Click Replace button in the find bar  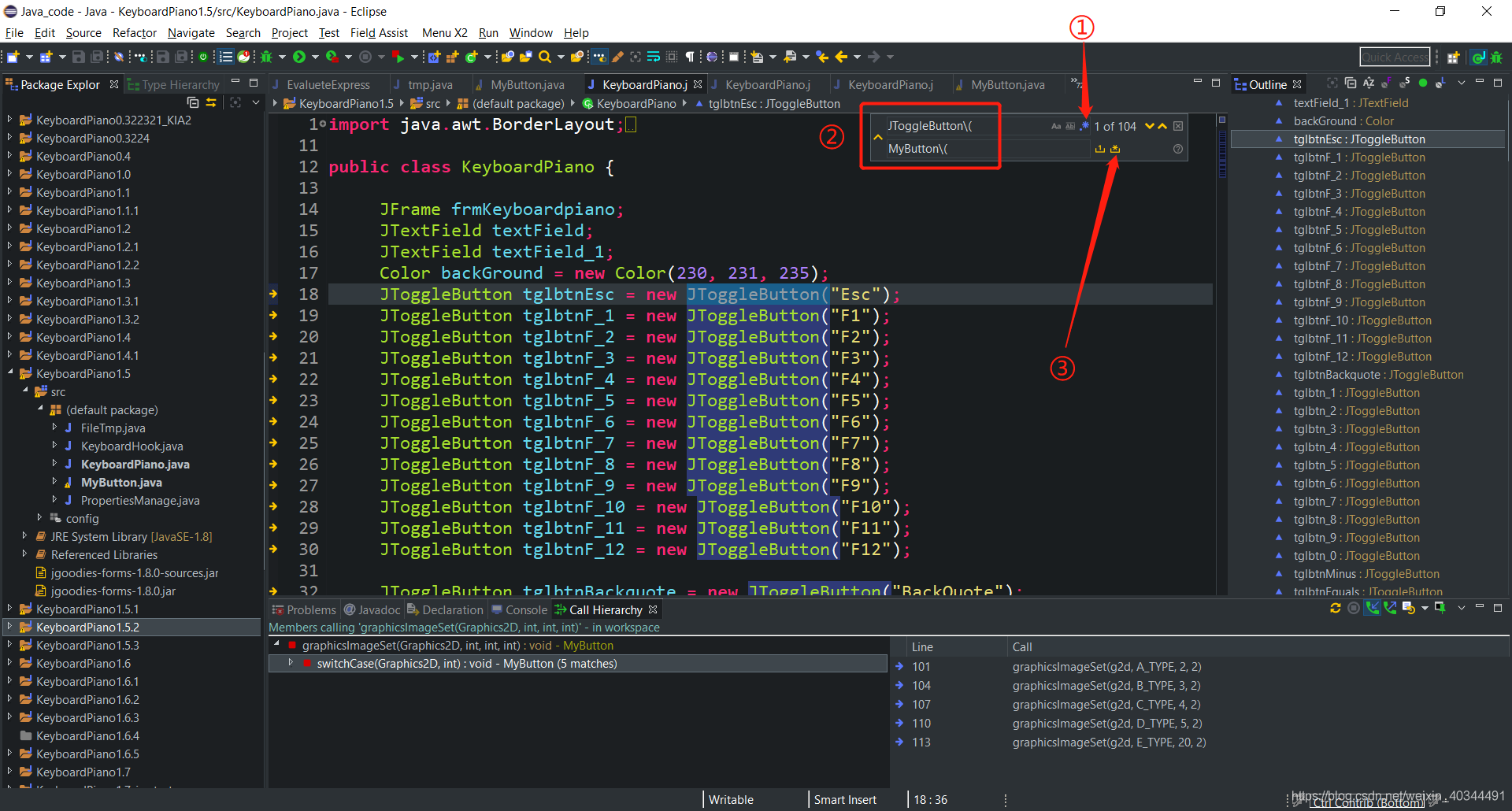click(1100, 149)
